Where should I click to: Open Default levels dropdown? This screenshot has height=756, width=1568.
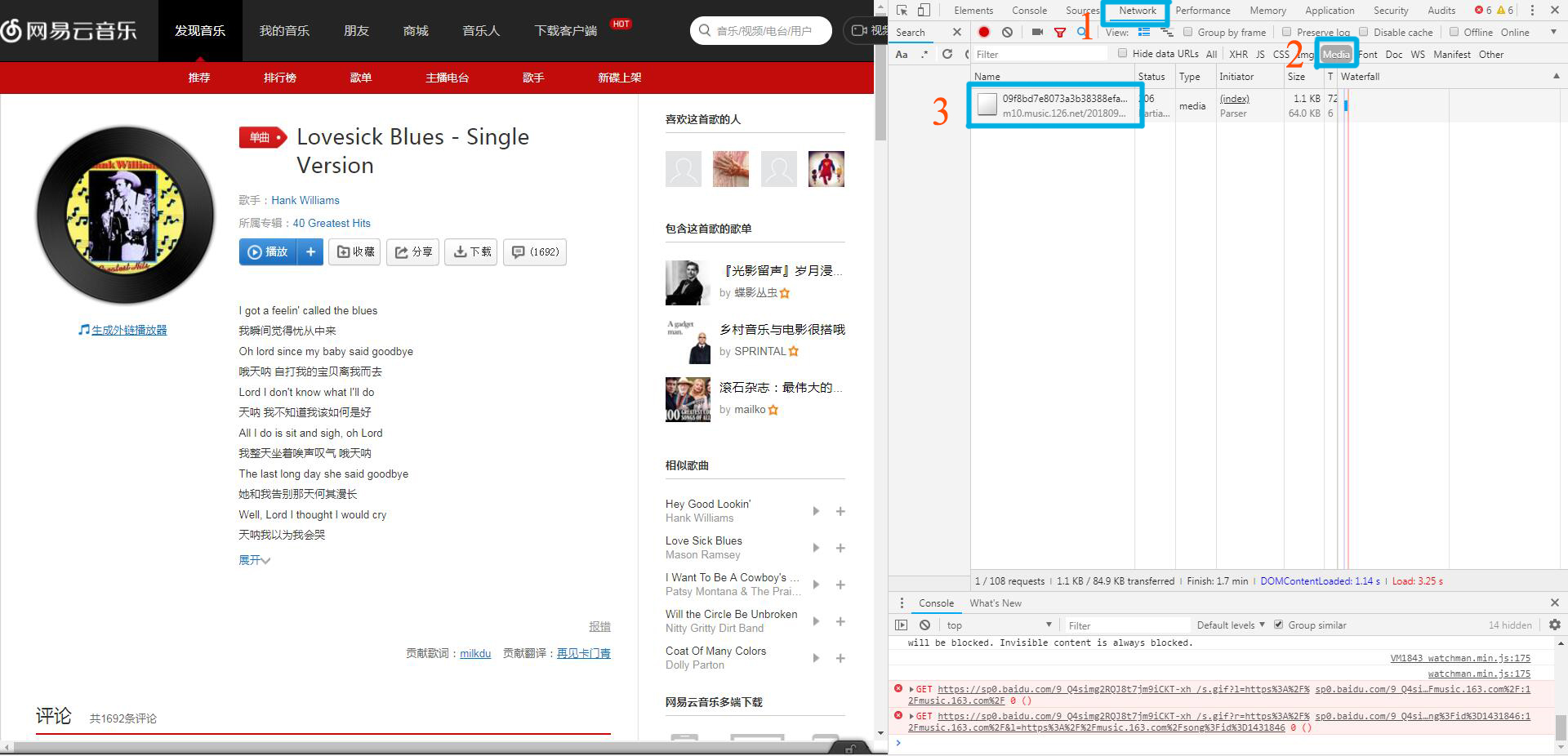pyautogui.click(x=1231, y=625)
